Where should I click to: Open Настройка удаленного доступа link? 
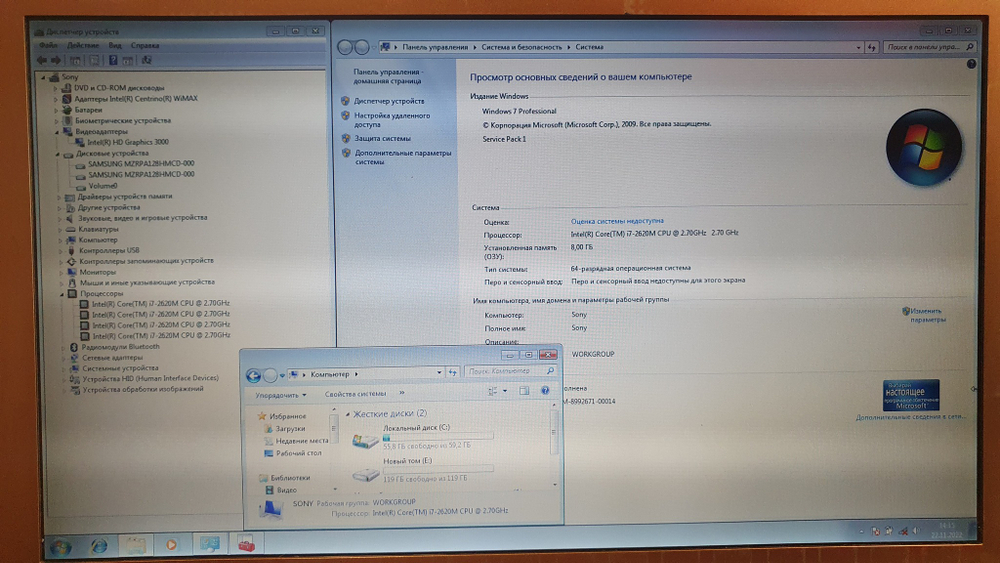point(392,120)
